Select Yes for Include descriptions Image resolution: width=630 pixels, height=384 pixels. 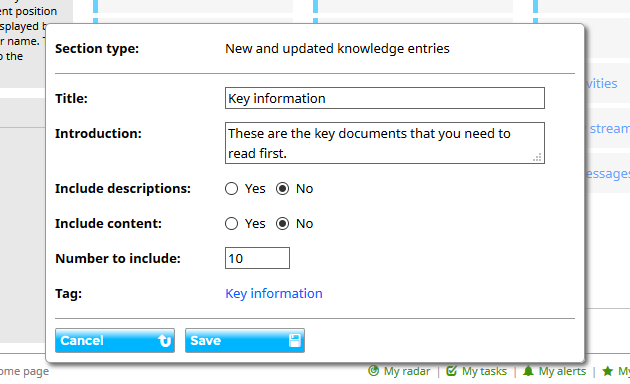(x=231, y=188)
